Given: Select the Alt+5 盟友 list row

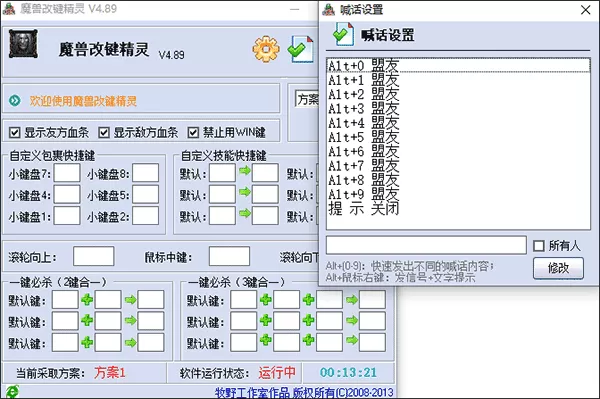Looking at the screenshot, I should [458, 137].
